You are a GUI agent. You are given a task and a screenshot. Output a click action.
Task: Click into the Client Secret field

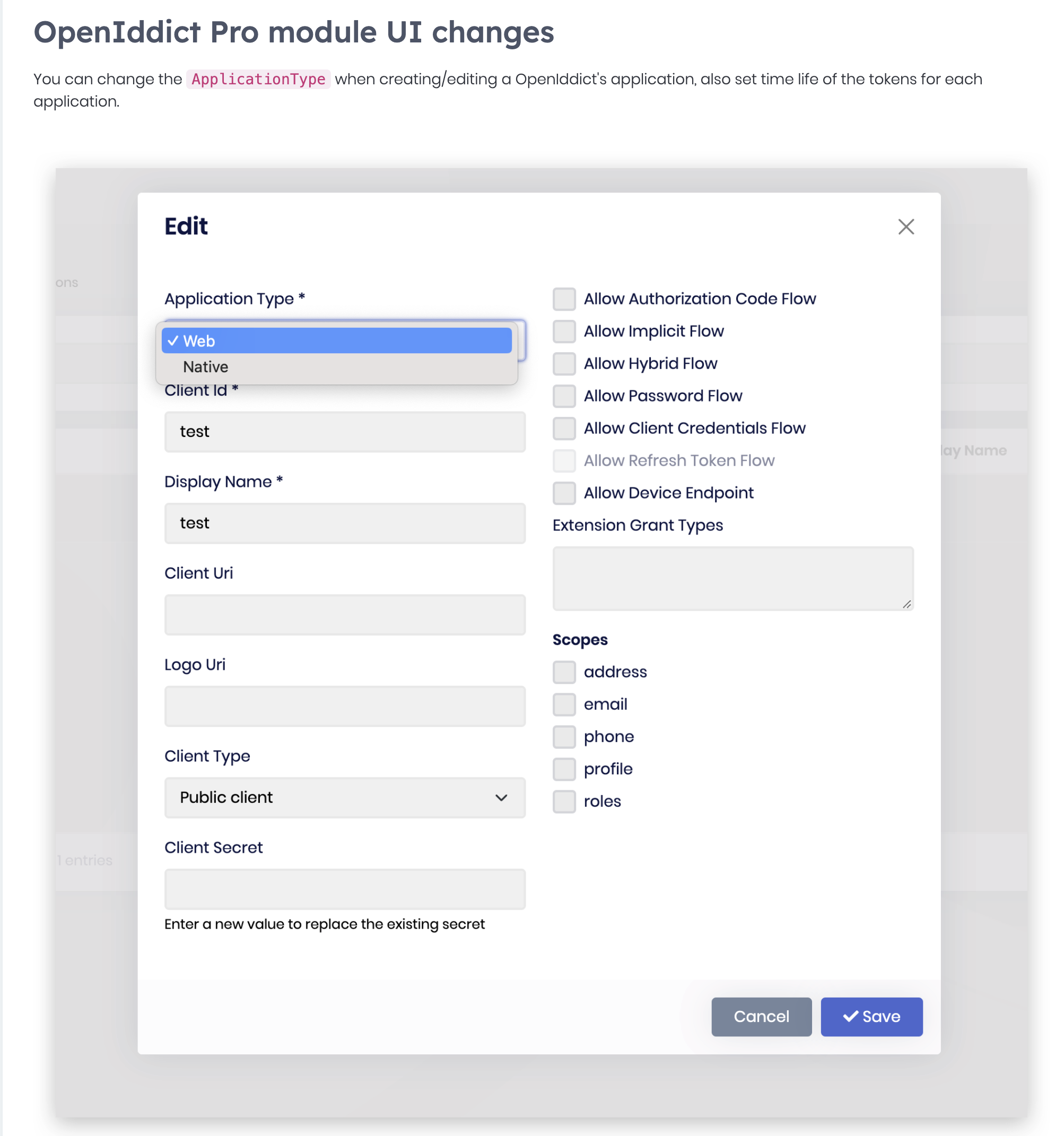coord(344,889)
